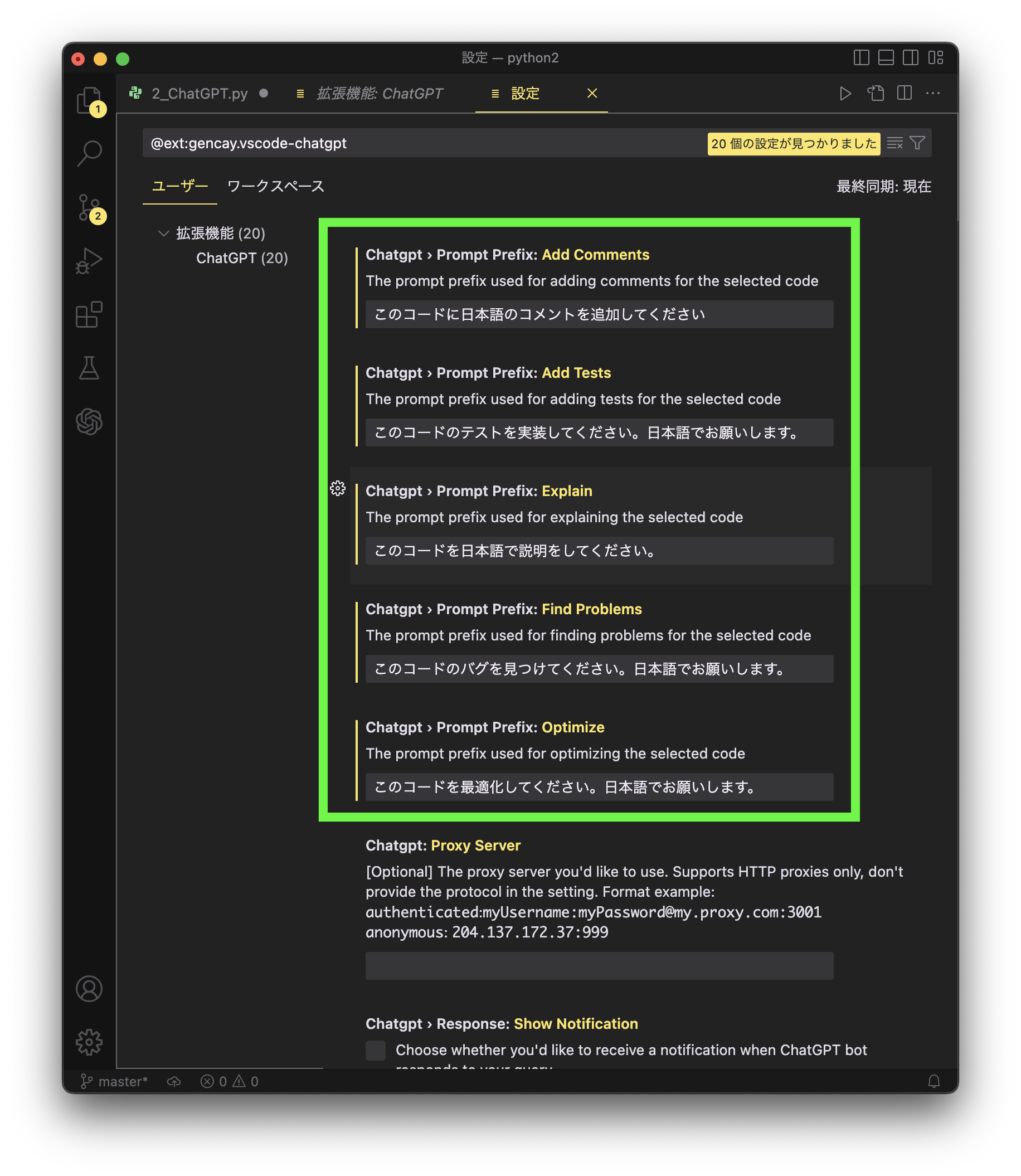Click the 最終同期: 現在 sync status
Viewport: 1021px width, 1176px height.
coord(884,186)
